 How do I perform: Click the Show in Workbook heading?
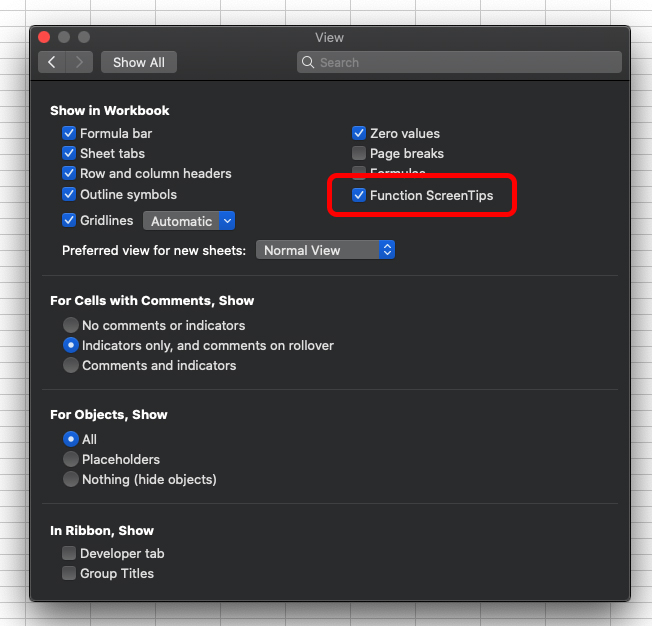point(110,111)
